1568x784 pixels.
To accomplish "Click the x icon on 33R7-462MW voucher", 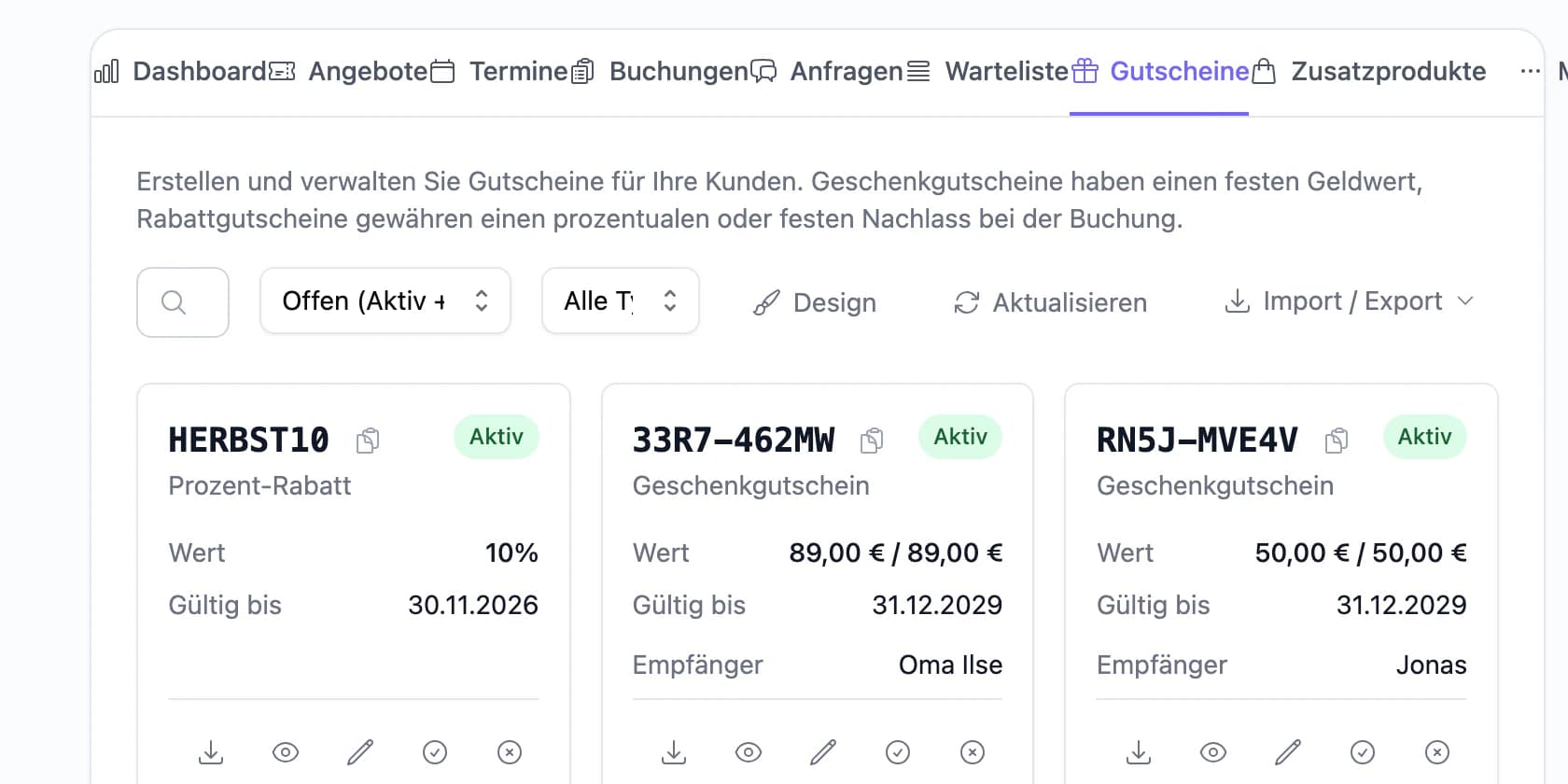I will (x=973, y=752).
